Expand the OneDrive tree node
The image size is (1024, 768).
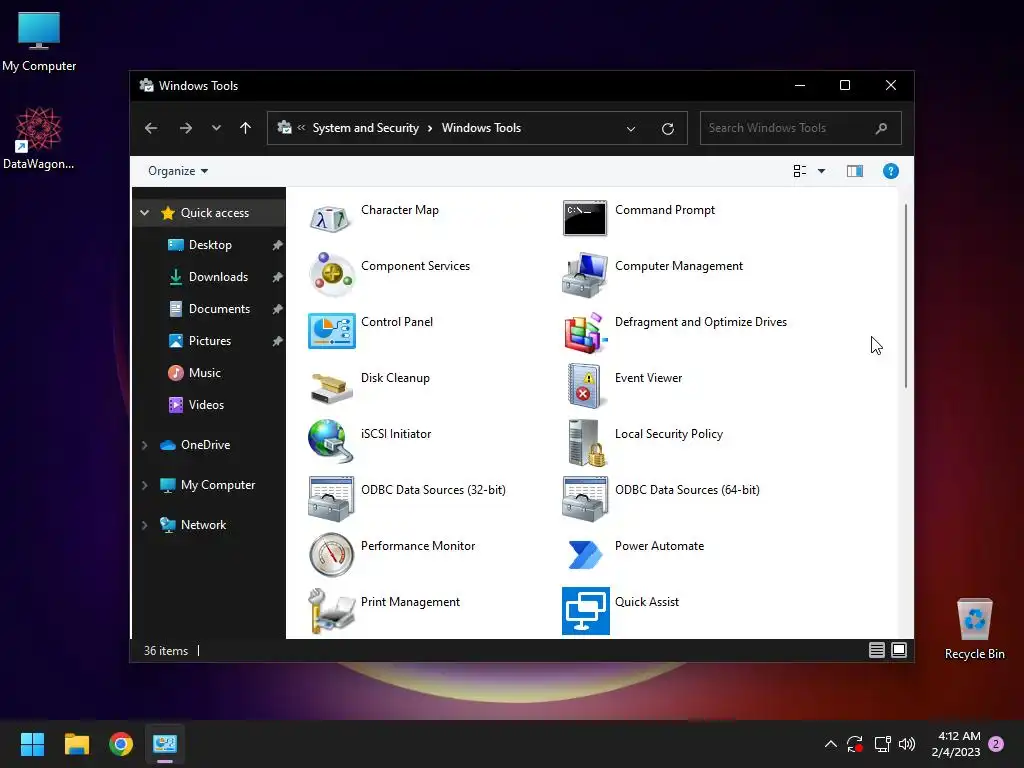pyautogui.click(x=144, y=445)
